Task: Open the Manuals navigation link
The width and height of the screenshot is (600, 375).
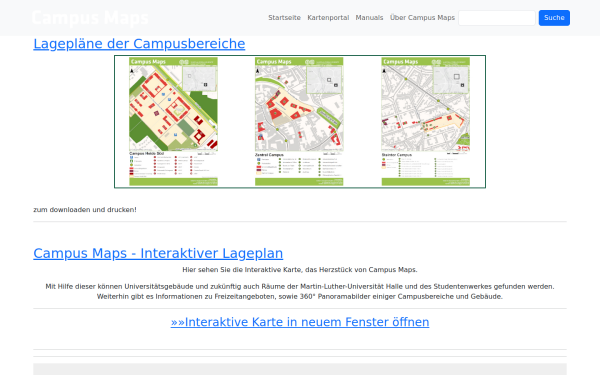Action: (369, 18)
